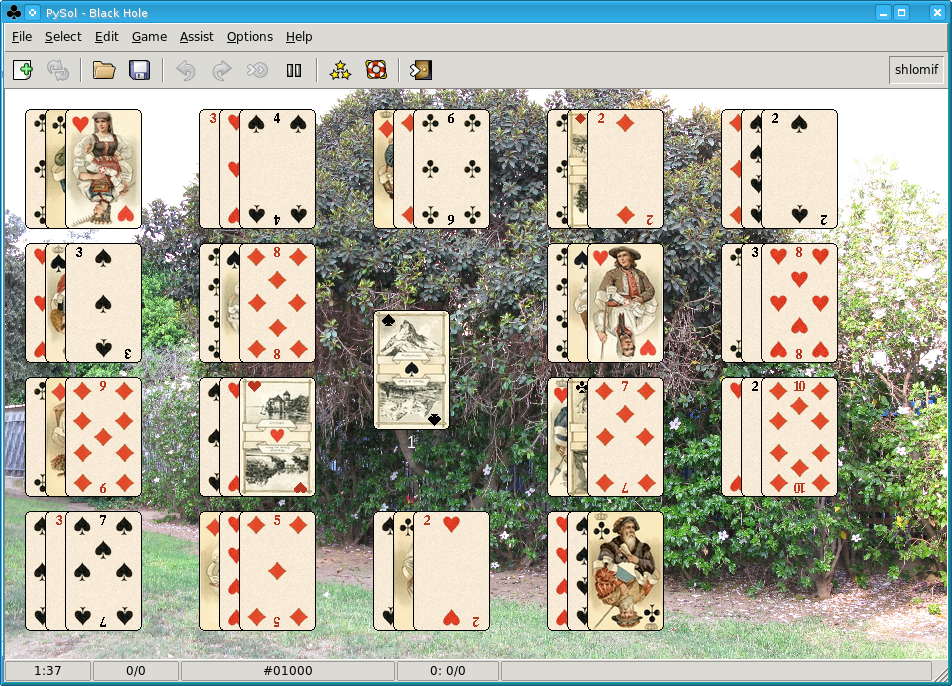Click the autodrop toolbar icon
The width and height of the screenshot is (952, 686).
pos(257,70)
